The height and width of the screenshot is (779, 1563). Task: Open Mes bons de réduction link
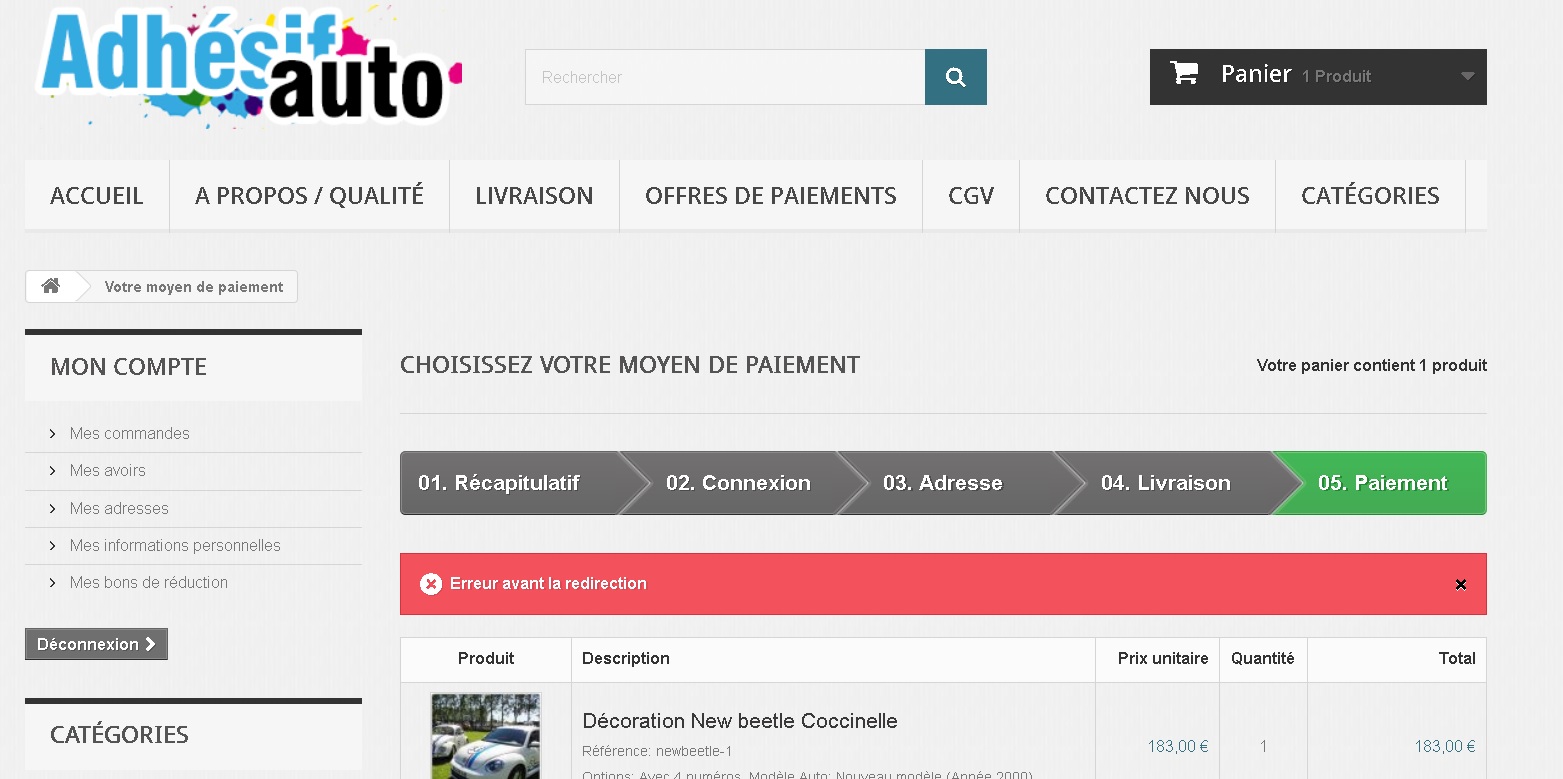149,582
